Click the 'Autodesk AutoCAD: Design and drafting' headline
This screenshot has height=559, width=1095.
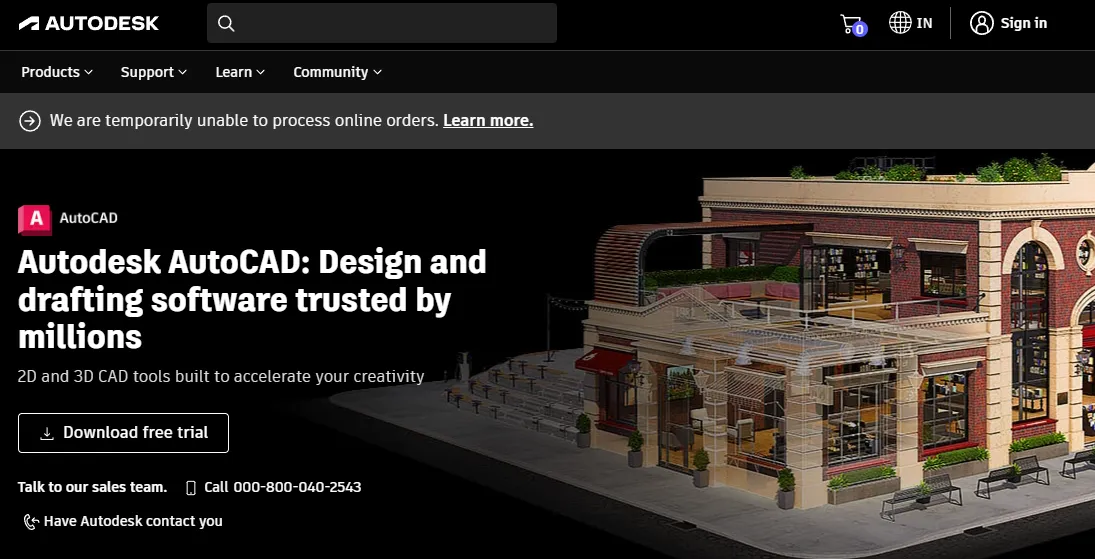pos(252,299)
